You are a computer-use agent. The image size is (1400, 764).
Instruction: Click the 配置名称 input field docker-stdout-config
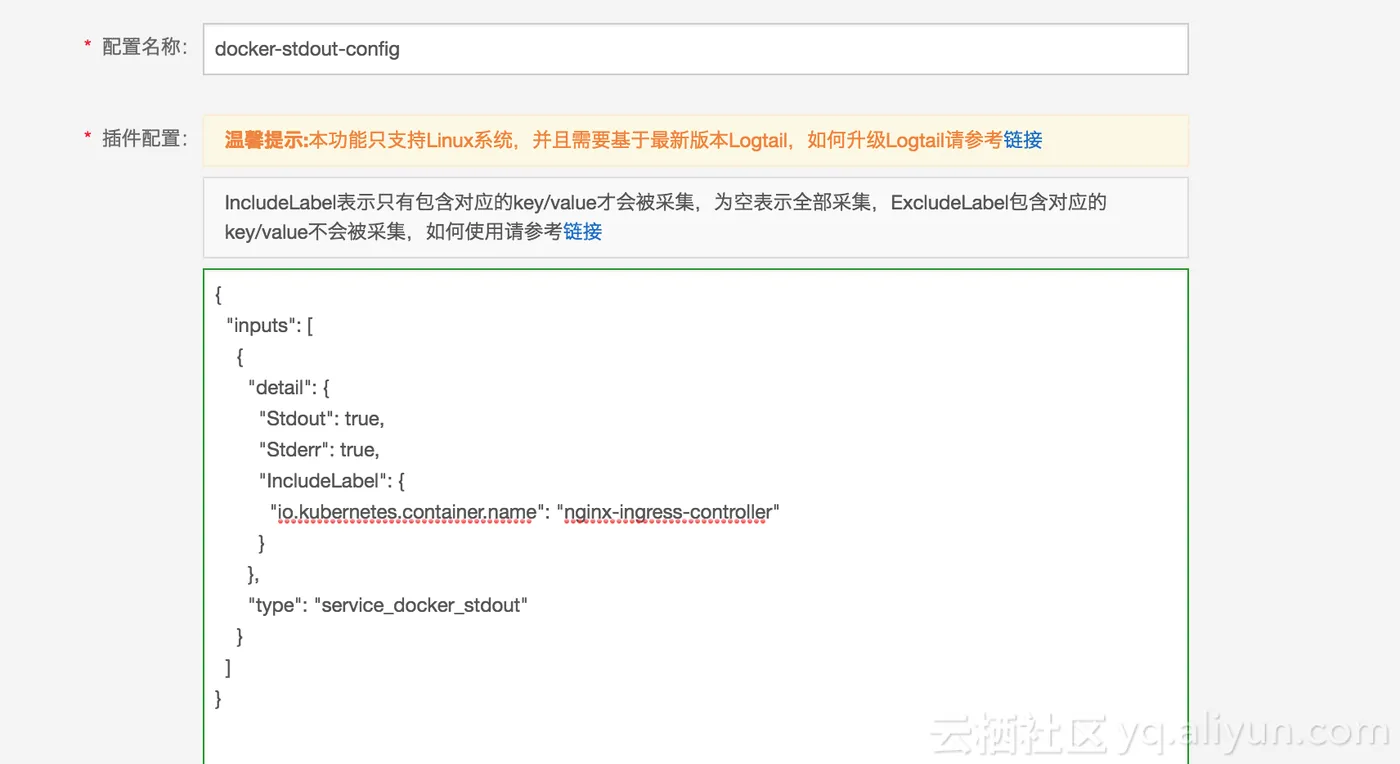(695, 49)
